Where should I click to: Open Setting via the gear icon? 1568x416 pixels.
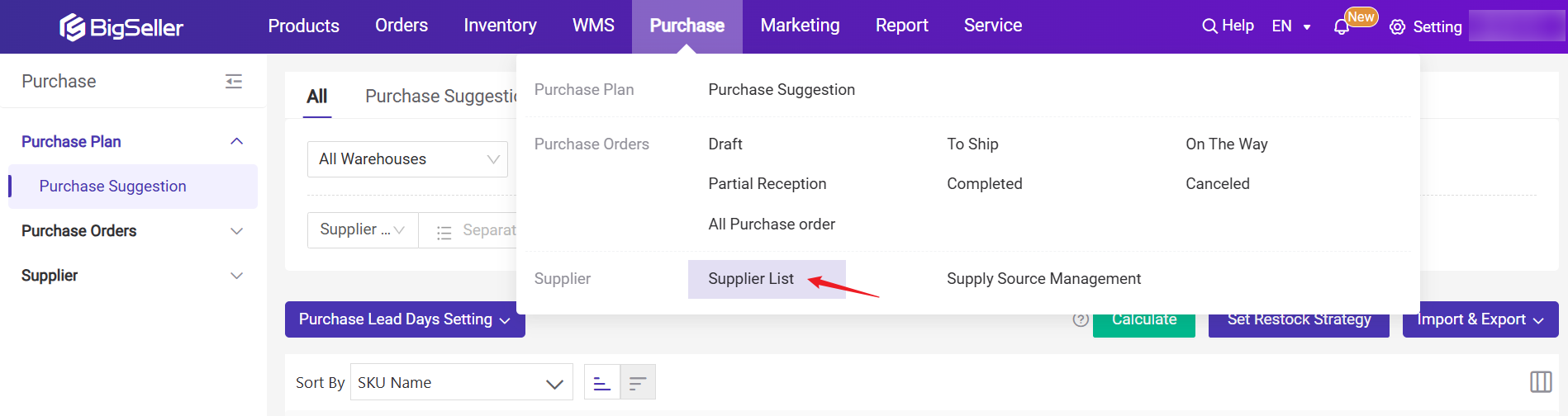tap(1397, 27)
